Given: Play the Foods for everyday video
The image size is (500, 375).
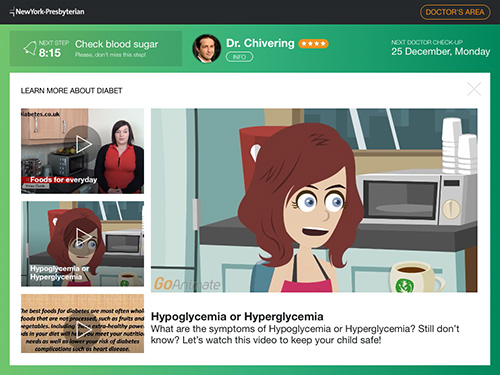Looking at the screenshot, I should (x=82, y=144).
